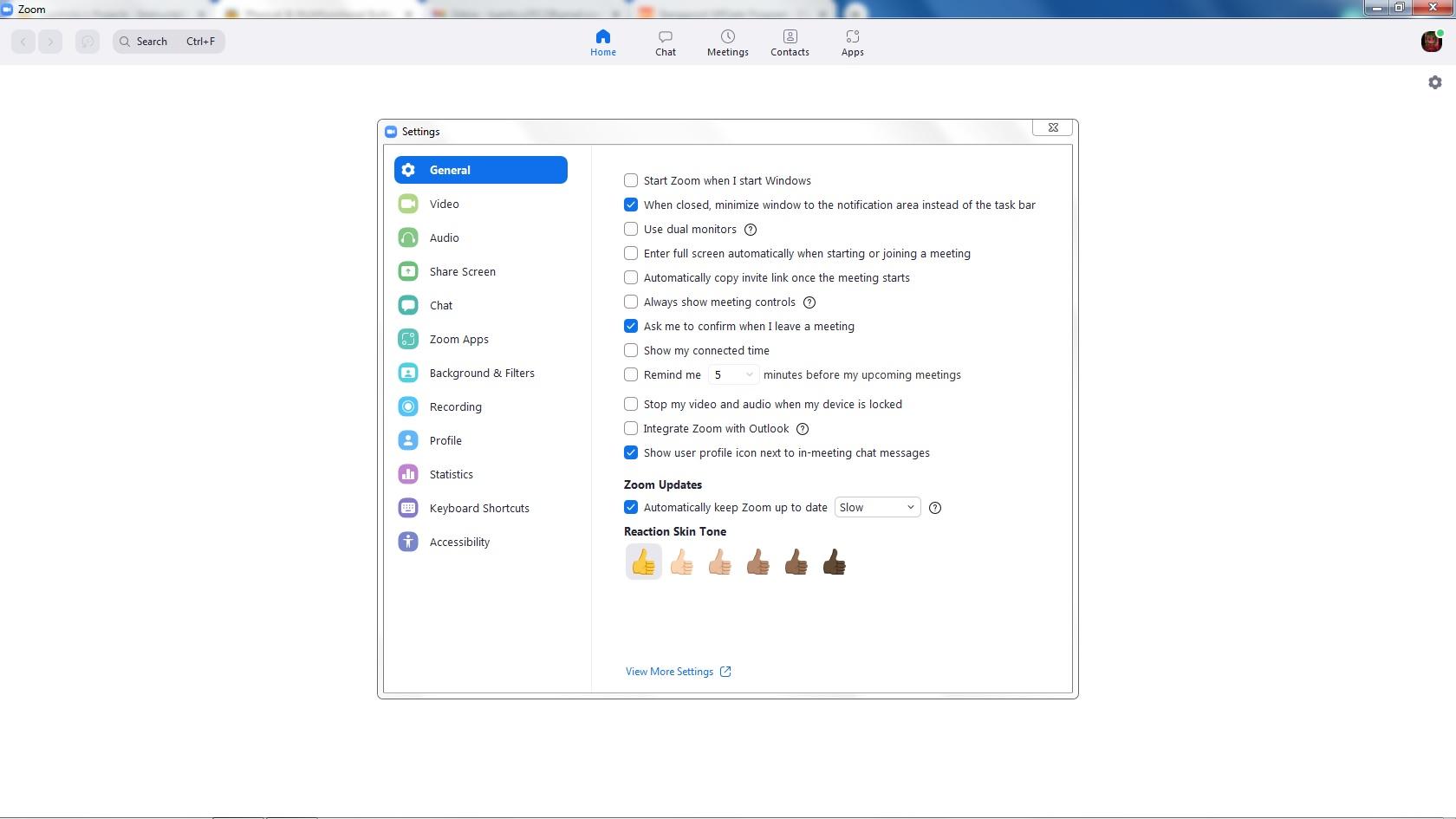Viewport: 1456px width, 819px height.
Task: Select the medium-light thumbs-up skin tone
Action: 720,562
